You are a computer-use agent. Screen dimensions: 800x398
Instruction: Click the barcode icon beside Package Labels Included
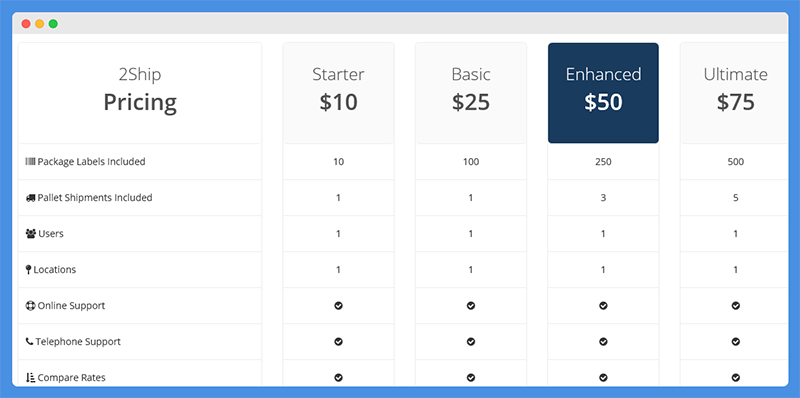click(x=30, y=162)
